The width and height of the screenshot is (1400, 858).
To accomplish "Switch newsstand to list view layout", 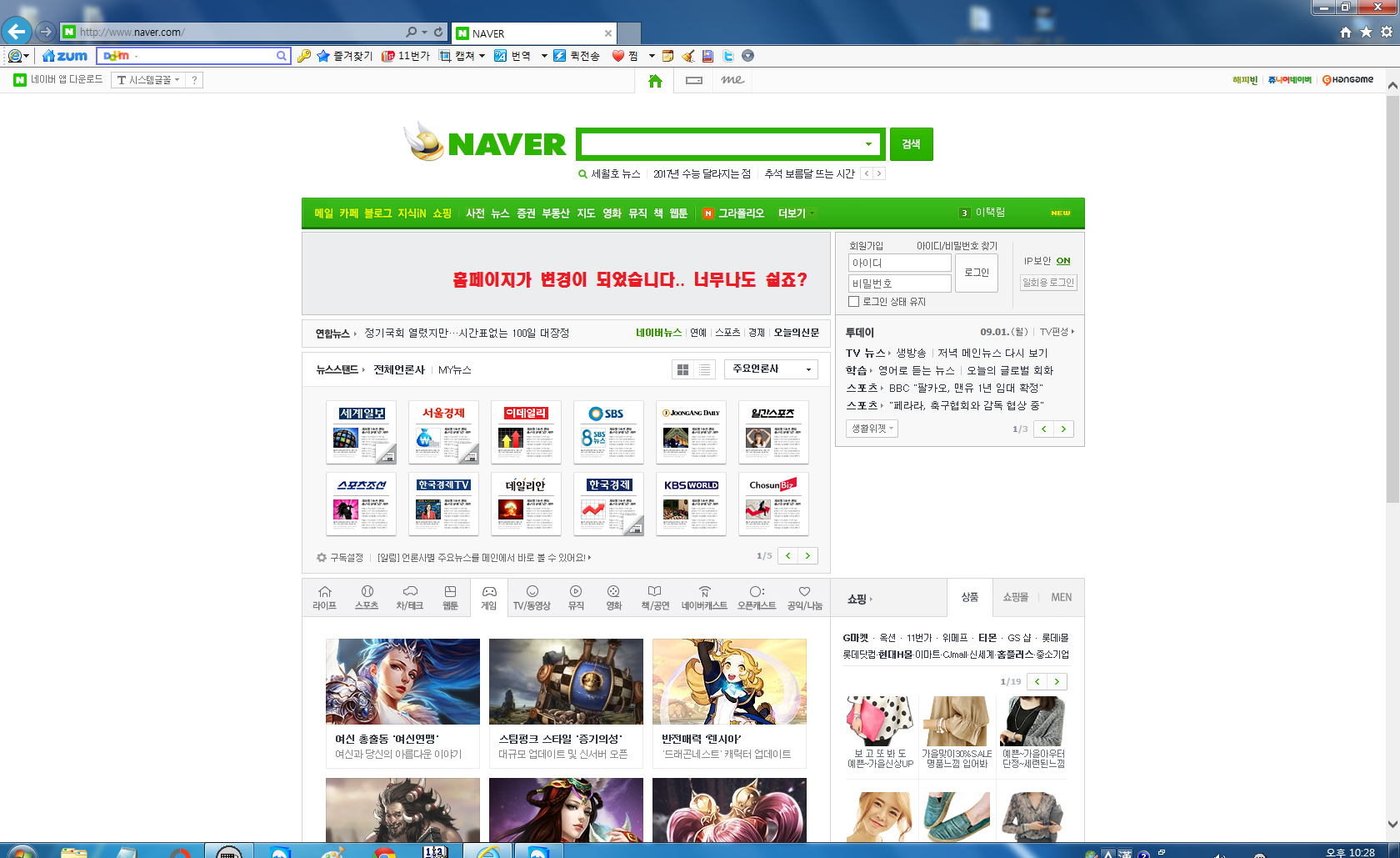I will coord(704,369).
